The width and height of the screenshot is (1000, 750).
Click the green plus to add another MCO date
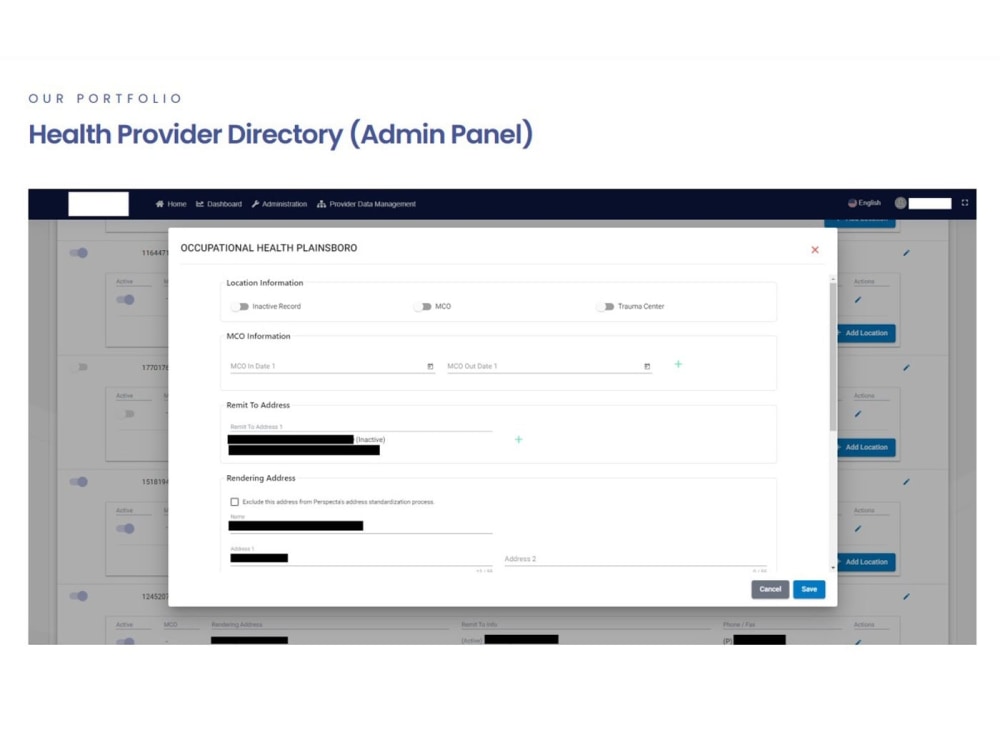click(x=679, y=365)
